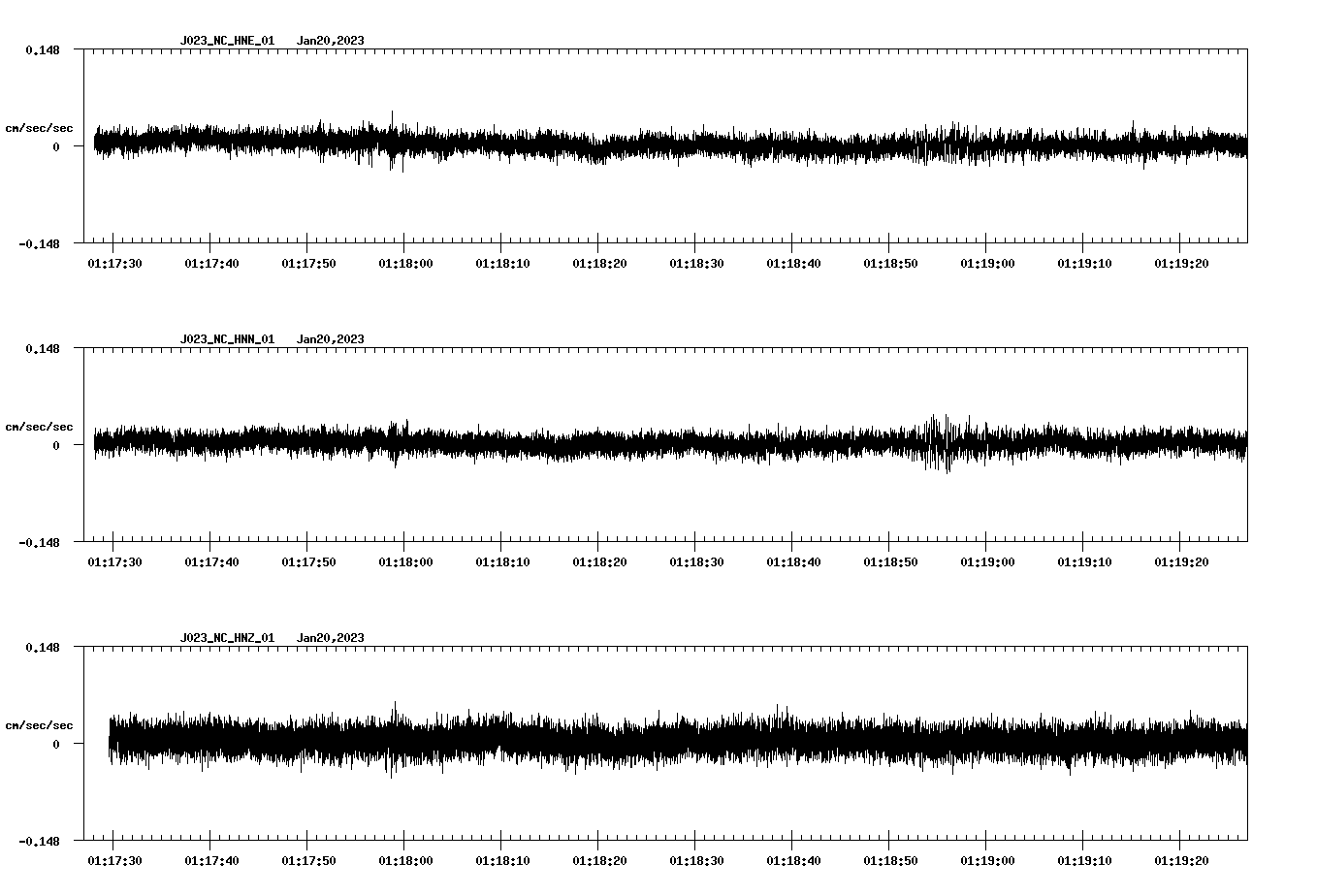
Task: Click the -0.148 label on the HNZ plot
Action: 39,841
